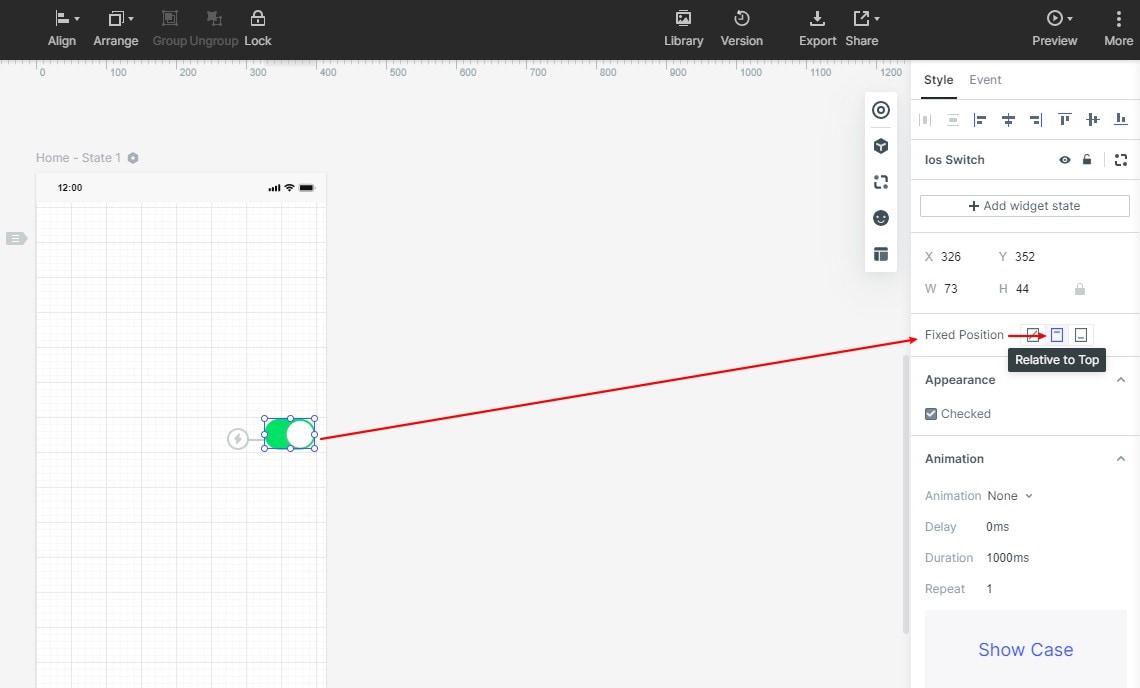Screen dimensions: 1140x688
Task: Click Add widget state button
Action: click(1024, 206)
